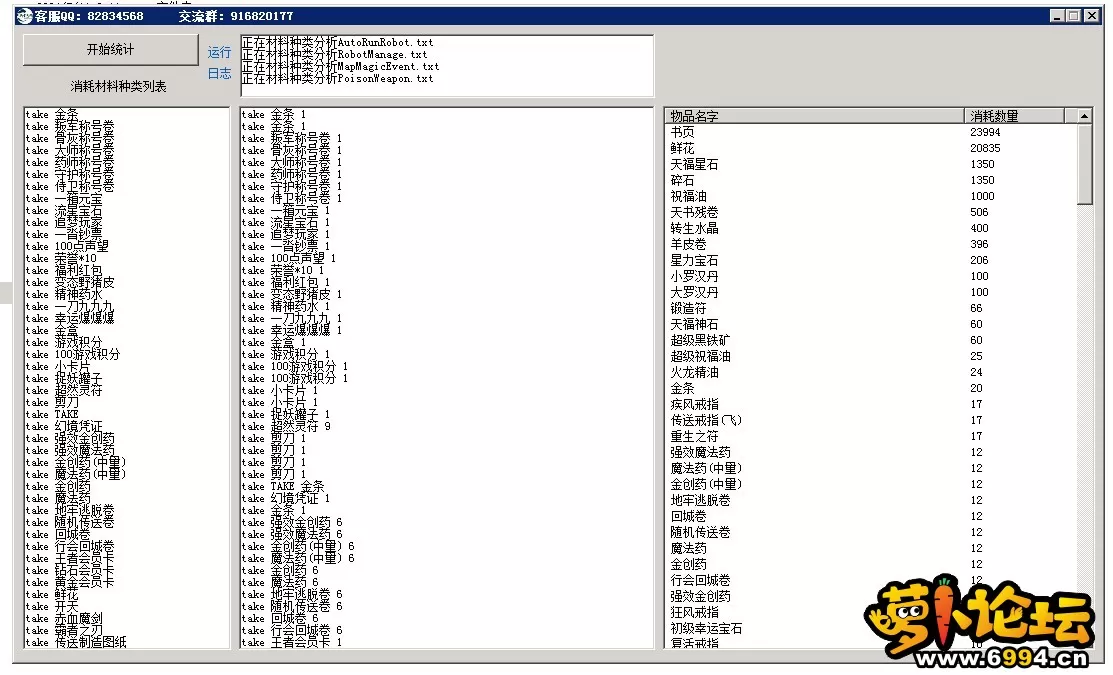Click the 20835 quantity cell

[x=985, y=148]
